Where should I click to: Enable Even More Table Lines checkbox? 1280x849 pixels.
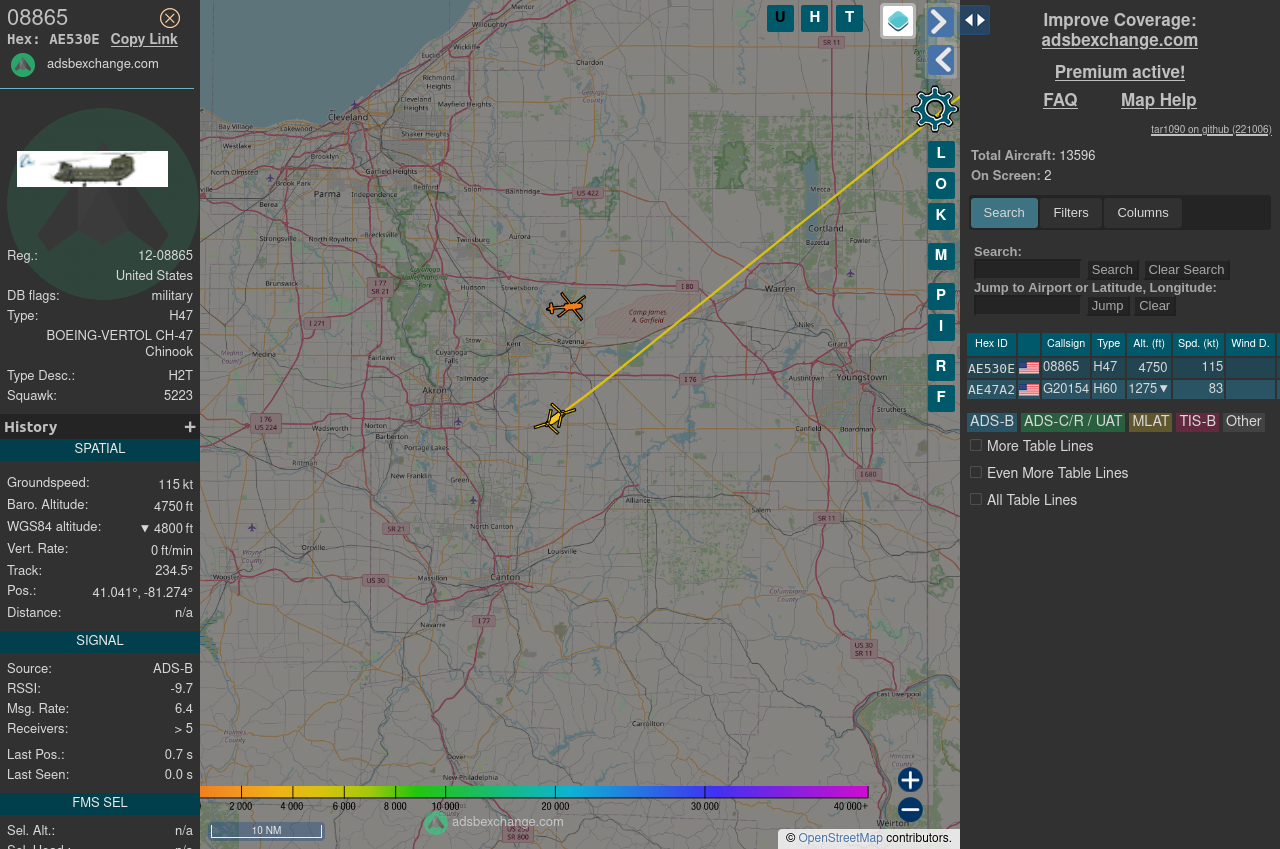coord(976,472)
